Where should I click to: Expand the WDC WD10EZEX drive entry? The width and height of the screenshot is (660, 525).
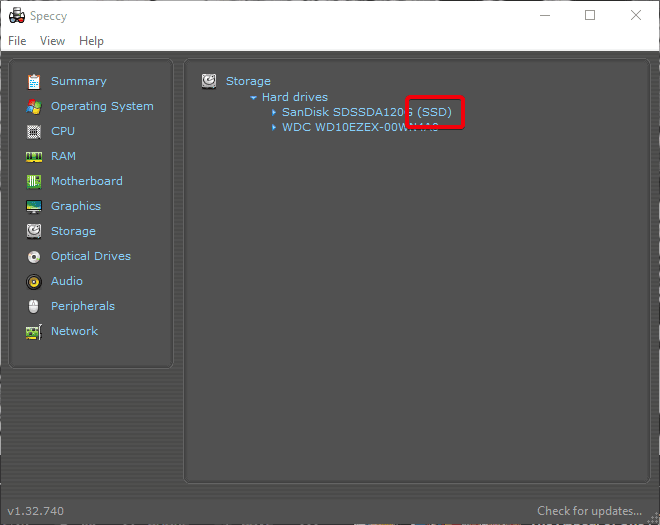tap(274, 127)
